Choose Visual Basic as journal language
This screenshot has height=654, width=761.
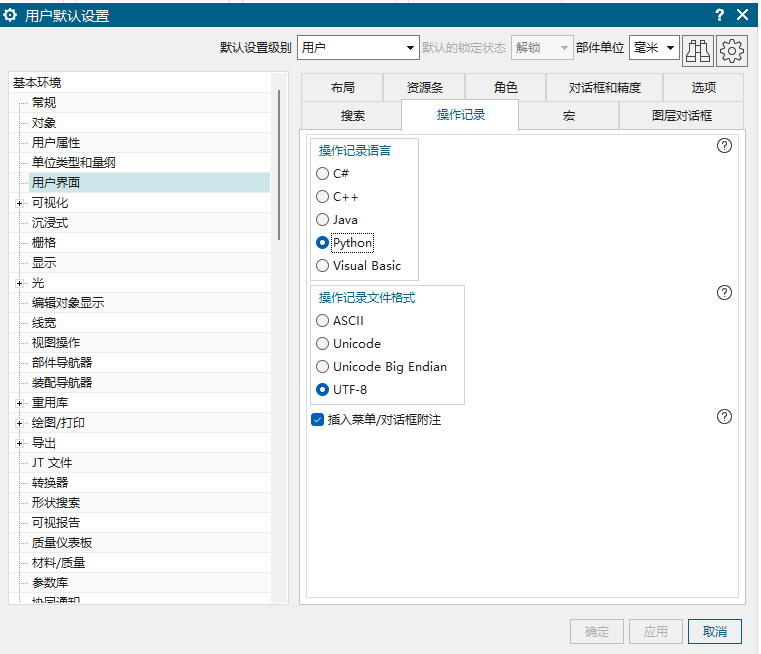pyautogui.click(x=322, y=266)
